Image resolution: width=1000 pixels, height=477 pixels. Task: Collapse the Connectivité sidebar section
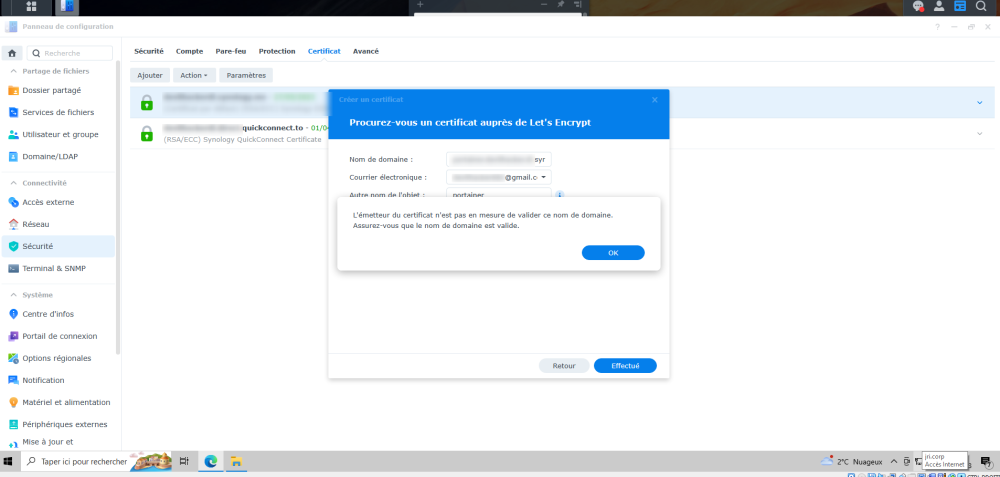point(13,183)
